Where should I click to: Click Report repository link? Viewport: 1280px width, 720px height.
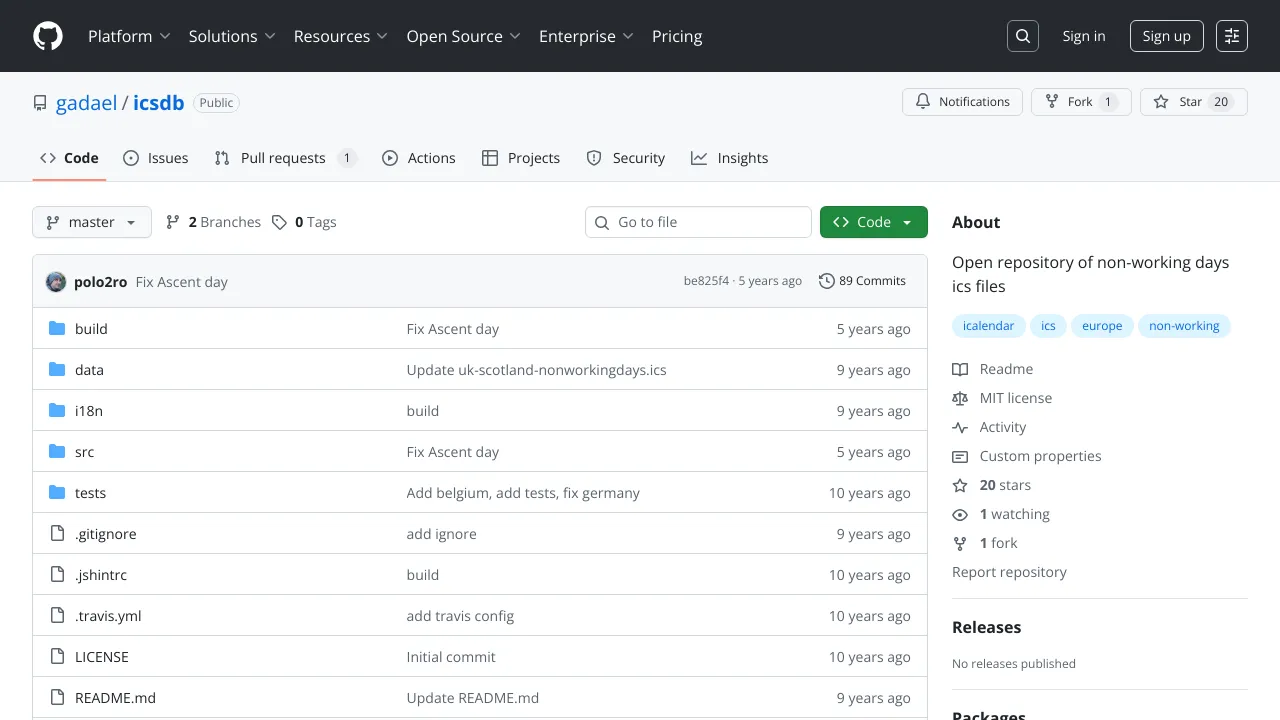[1009, 572]
